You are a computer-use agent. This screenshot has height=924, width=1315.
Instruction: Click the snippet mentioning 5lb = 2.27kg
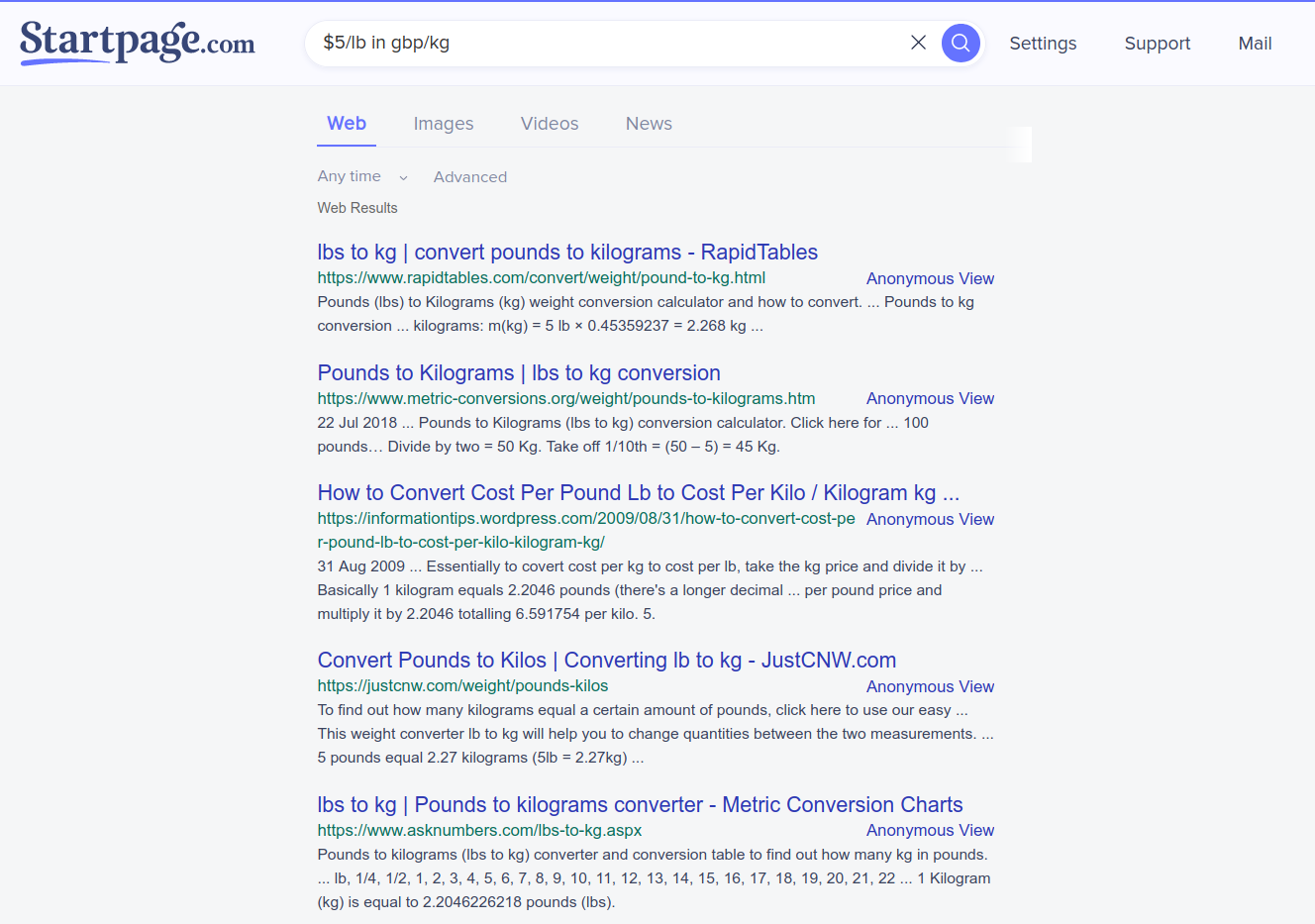tap(656, 734)
